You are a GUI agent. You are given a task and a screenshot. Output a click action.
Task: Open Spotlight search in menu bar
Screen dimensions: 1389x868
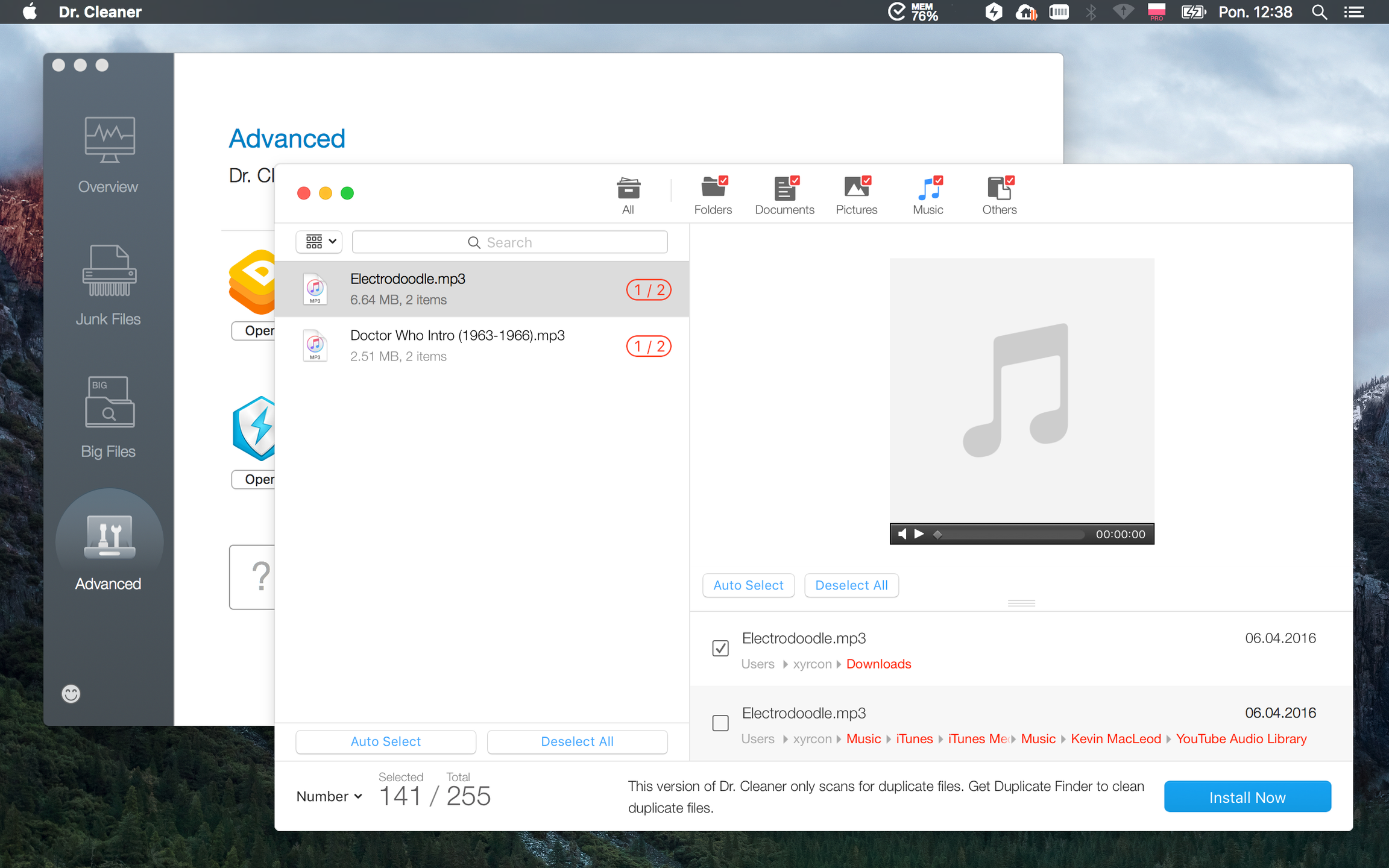click(1319, 12)
